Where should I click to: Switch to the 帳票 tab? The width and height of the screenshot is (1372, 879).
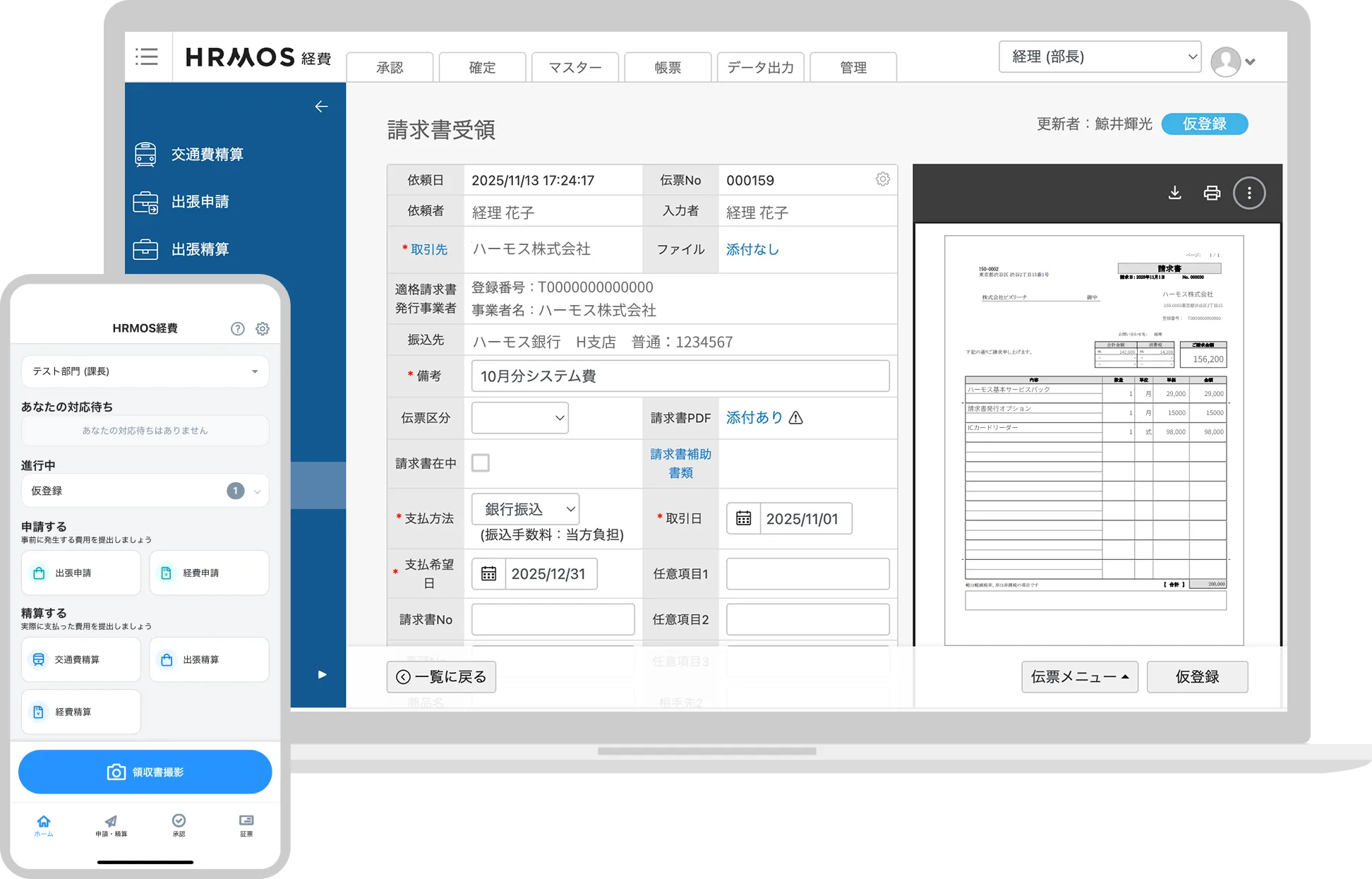pos(667,67)
